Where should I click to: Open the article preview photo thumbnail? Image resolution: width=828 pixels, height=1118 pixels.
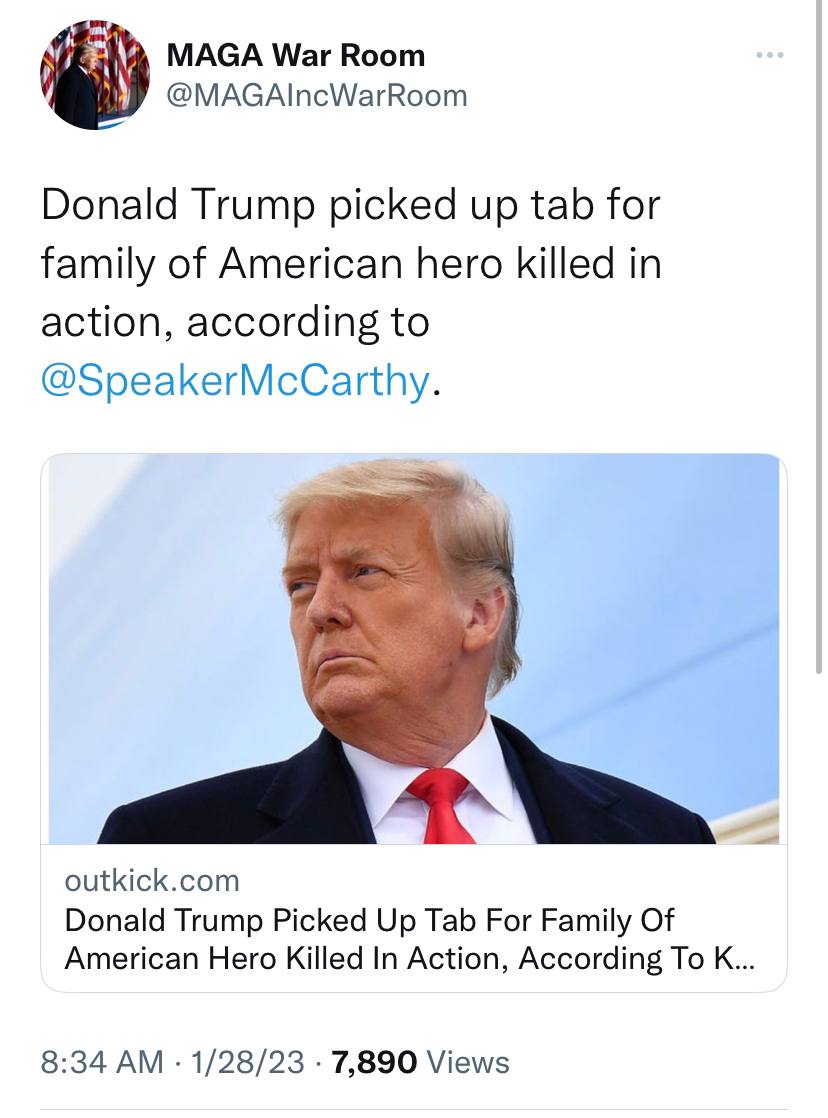[414, 648]
